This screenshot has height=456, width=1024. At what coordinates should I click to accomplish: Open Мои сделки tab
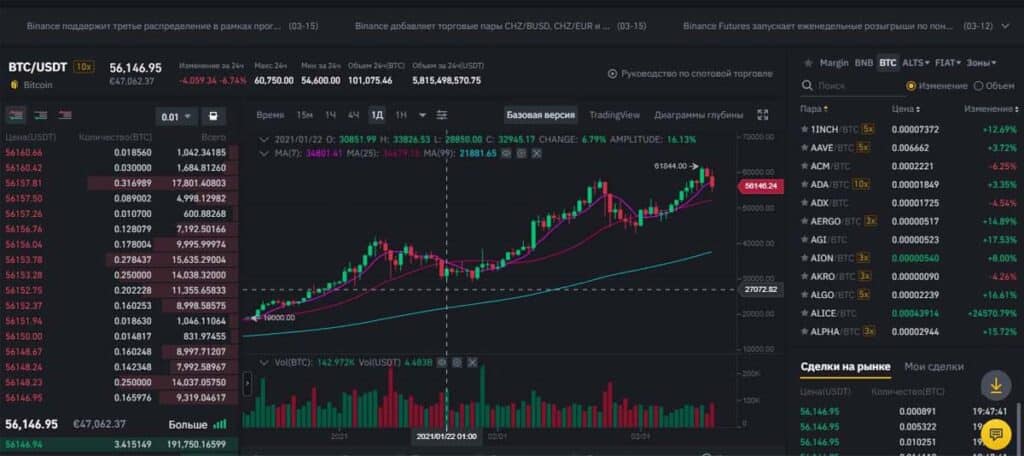point(933,366)
